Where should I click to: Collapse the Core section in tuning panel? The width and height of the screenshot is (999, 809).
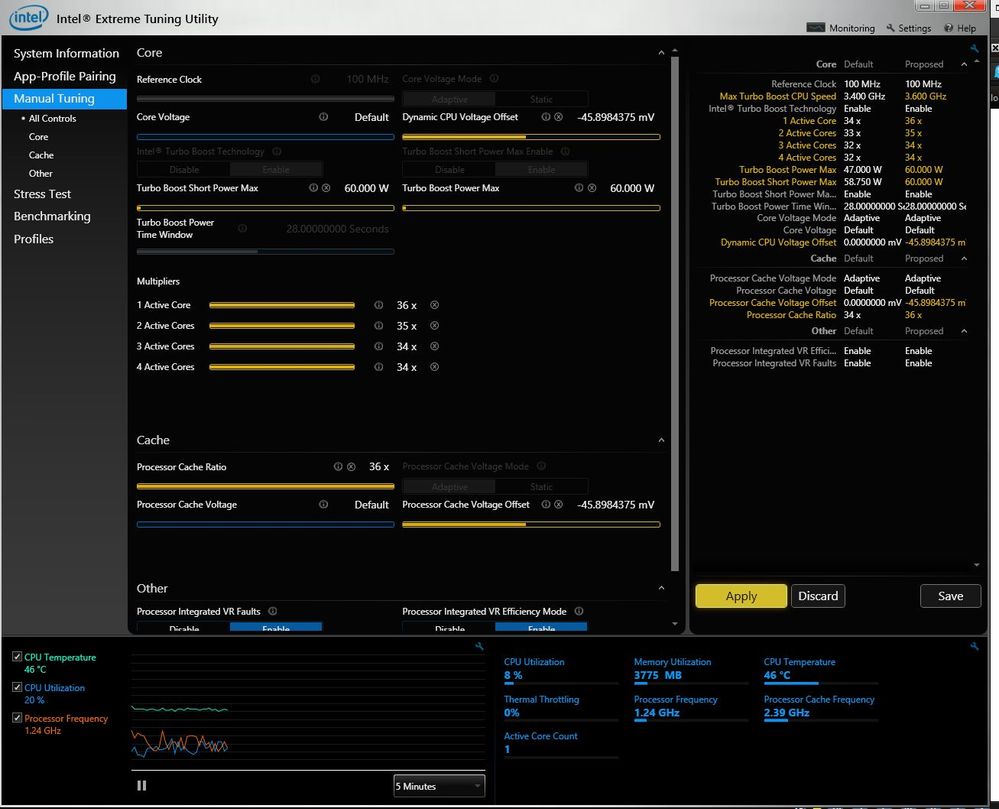pos(661,53)
